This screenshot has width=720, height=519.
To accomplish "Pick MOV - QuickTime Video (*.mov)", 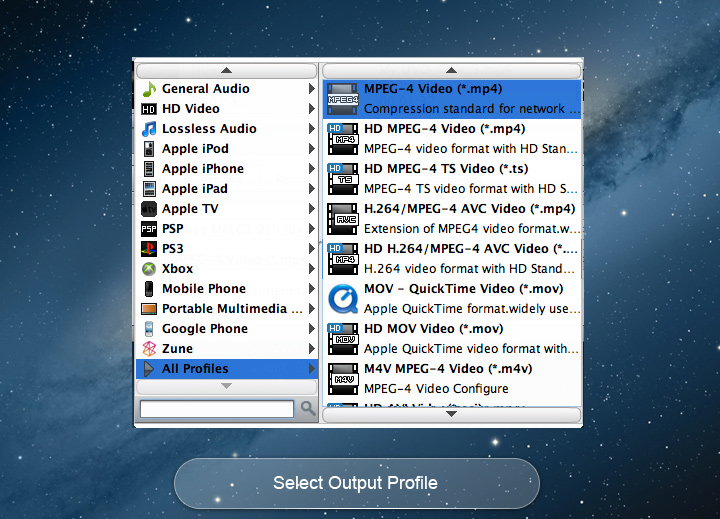I will click(x=452, y=299).
